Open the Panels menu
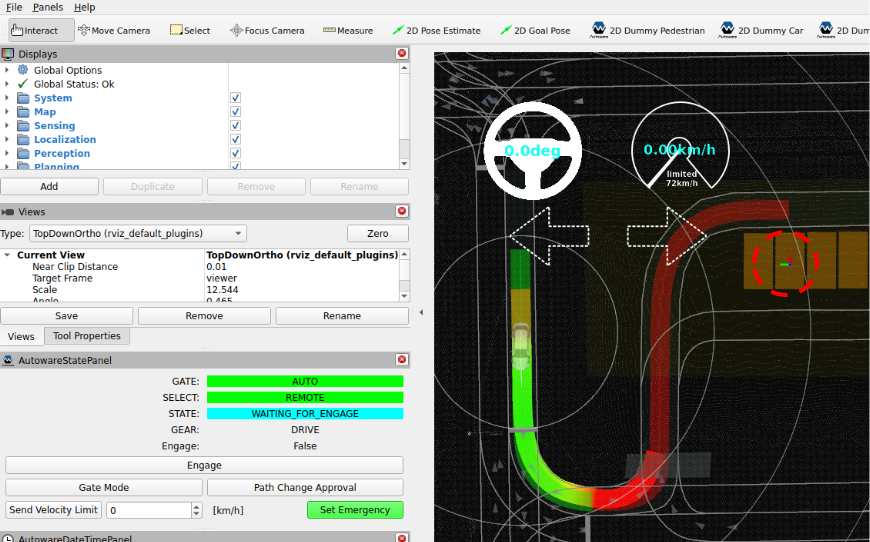Screen dimensions: 870x542 [x=47, y=7]
